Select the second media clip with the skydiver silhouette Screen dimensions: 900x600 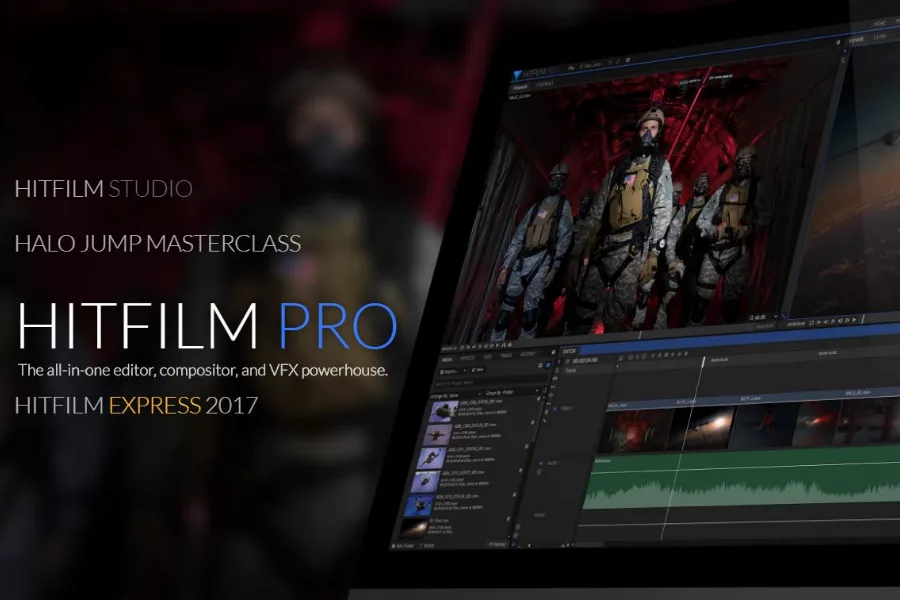point(437,435)
